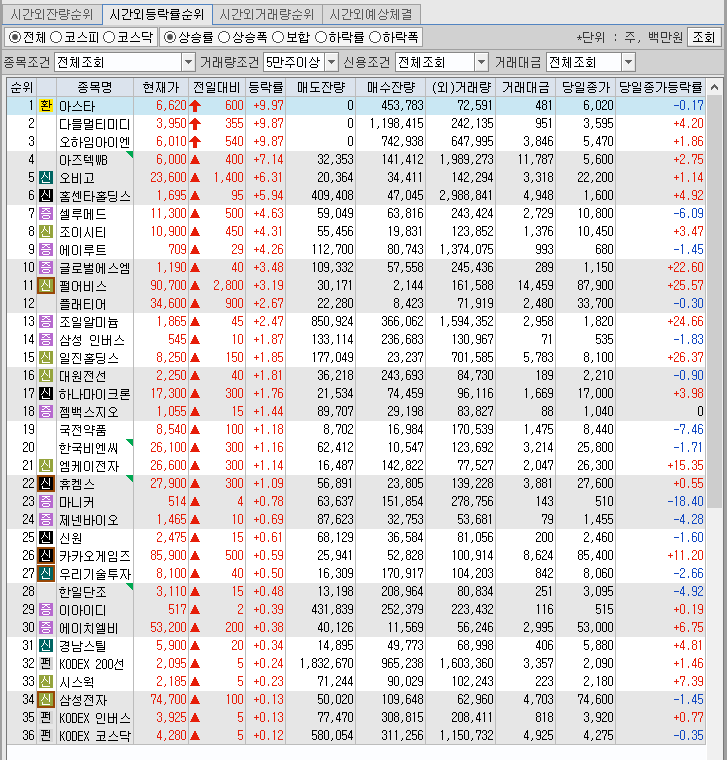
Task: Open 신용조건 dropdown
Action: point(481,62)
